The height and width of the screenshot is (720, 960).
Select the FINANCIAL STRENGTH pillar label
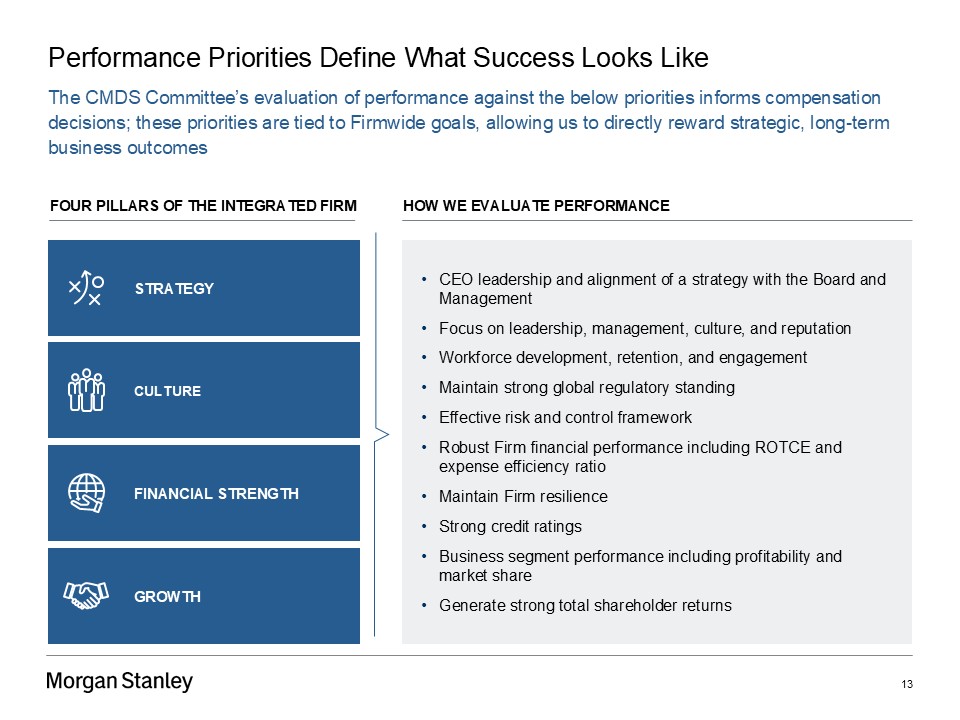[216, 494]
